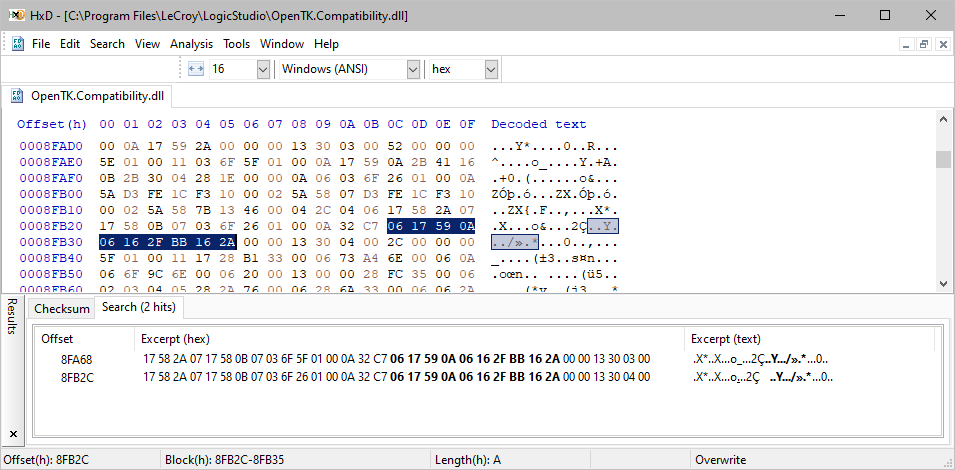Open the Windows (ANSI) charset dropdown
The height and width of the screenshot is (470, 955).
[413, 69]
